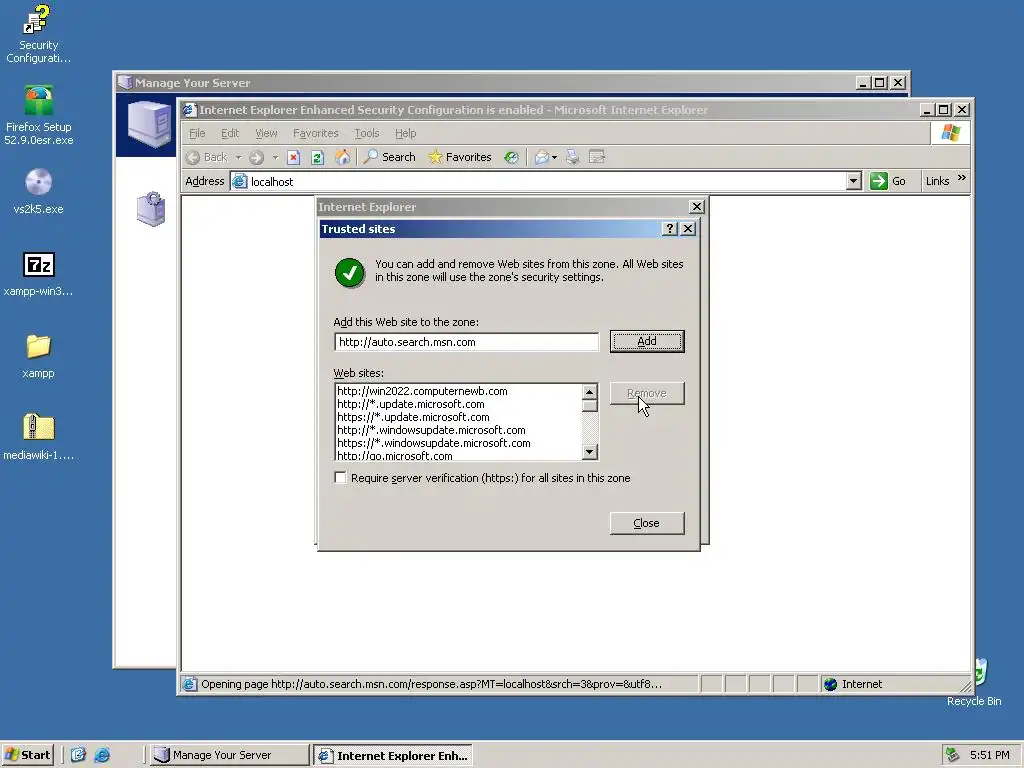The image size is (1024, 768).
Task: Select vs2k5.exe disc icon on desktop
Action: pos(38,191)
